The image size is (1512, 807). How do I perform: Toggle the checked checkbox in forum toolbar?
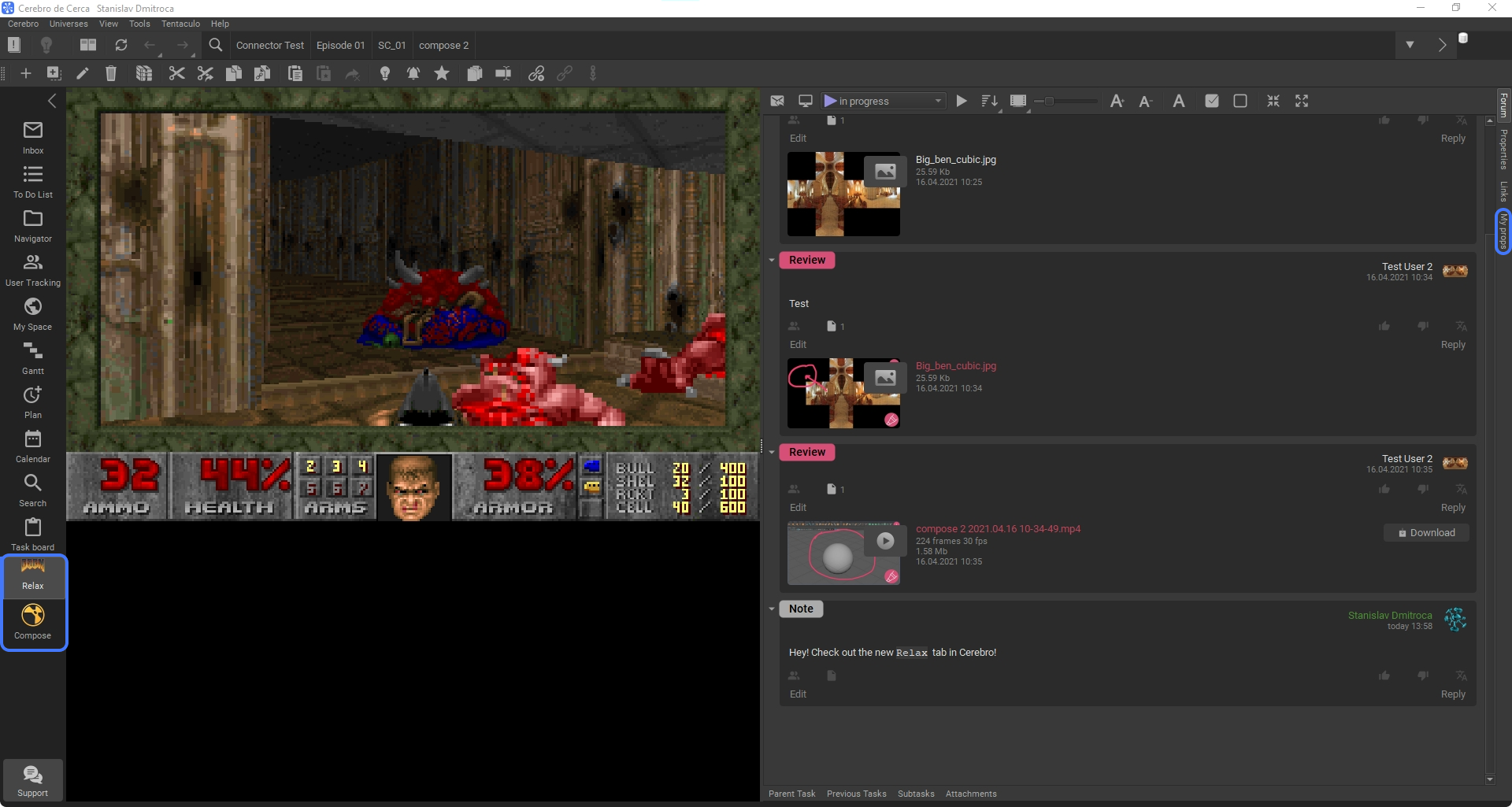pyautogui.click(x=1212, y=101)
